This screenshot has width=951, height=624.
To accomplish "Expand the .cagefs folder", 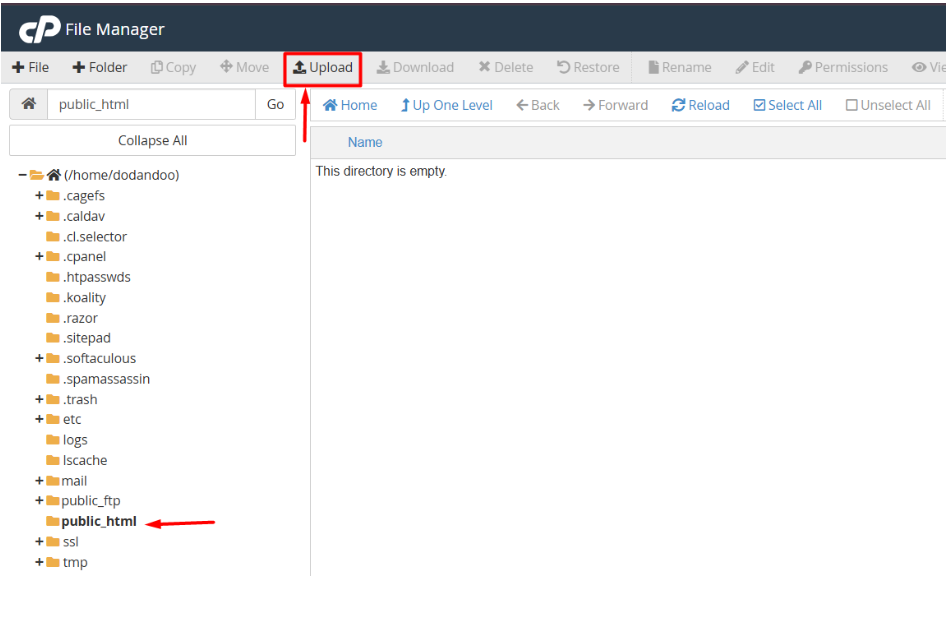I will point(39,196).
